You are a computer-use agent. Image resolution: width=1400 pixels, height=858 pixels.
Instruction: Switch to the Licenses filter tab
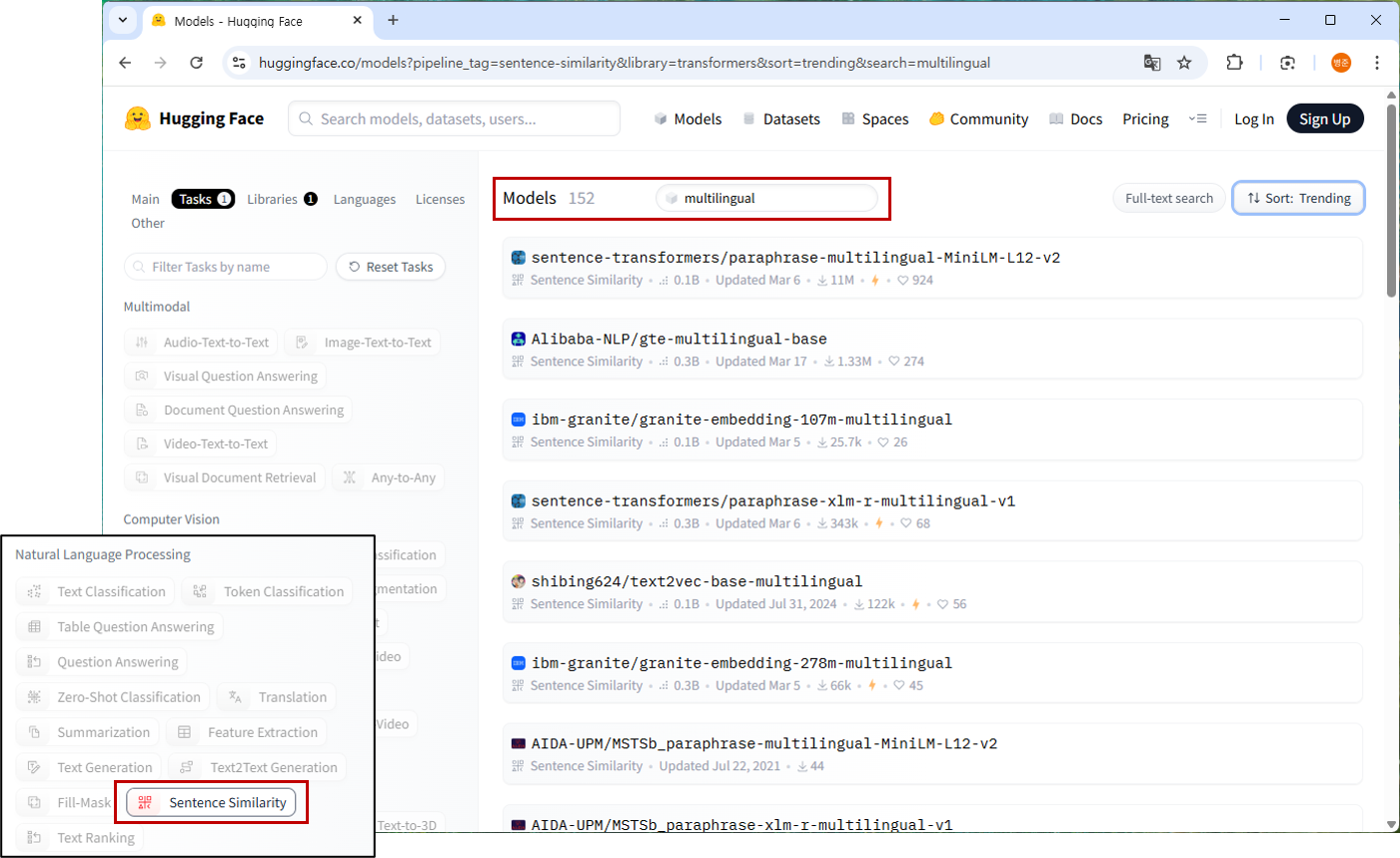441,200
